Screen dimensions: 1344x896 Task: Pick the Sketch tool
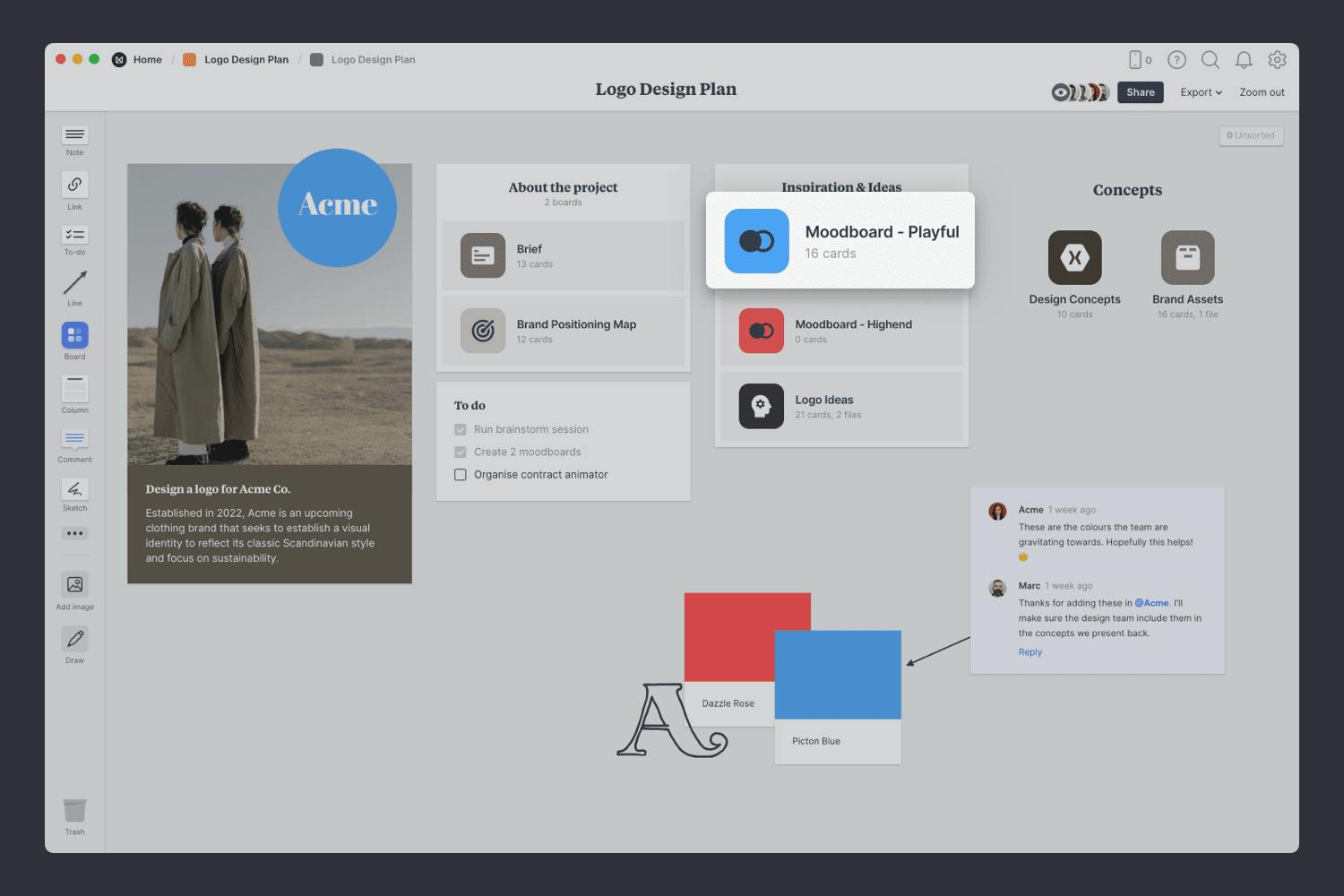(74, 489)
